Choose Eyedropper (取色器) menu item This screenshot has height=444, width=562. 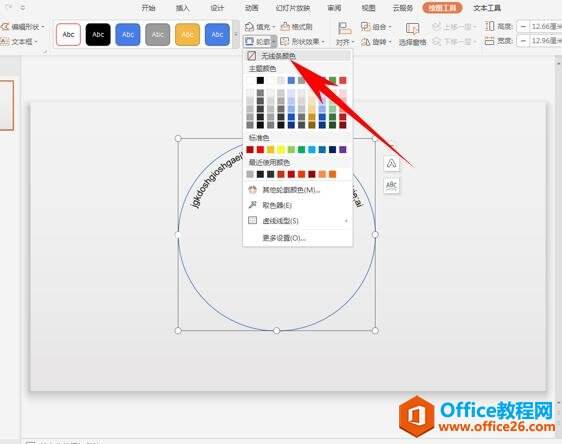(297, 205)
